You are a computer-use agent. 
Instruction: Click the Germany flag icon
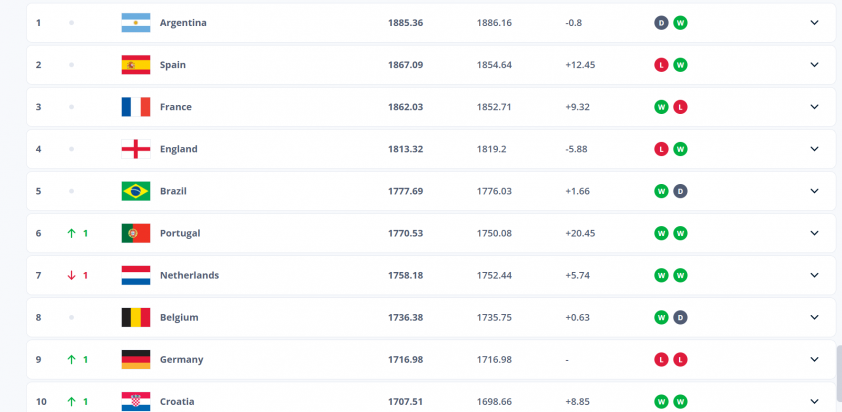pos(136,359)
